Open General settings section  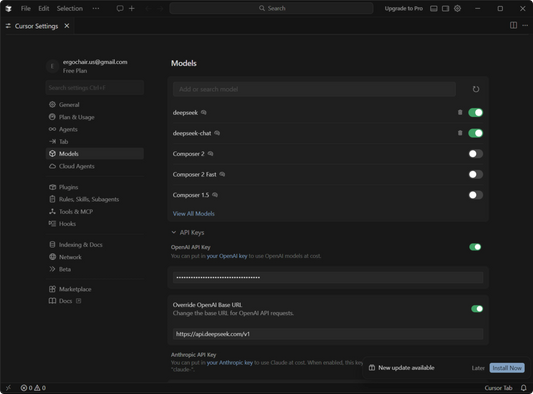94,105
